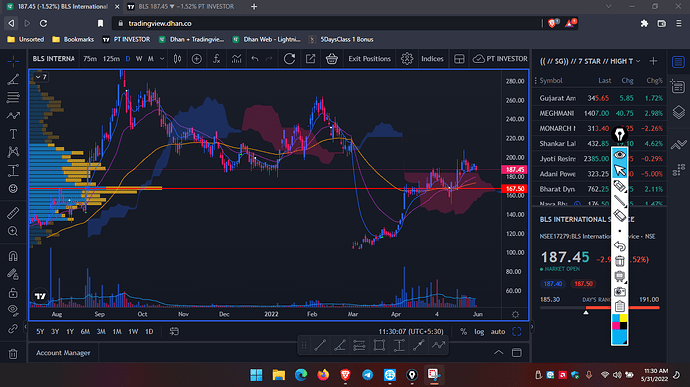This screenshot has height=387, width=690.
Task: Open the prediction and measurement tool
Action: click(13, 170)
